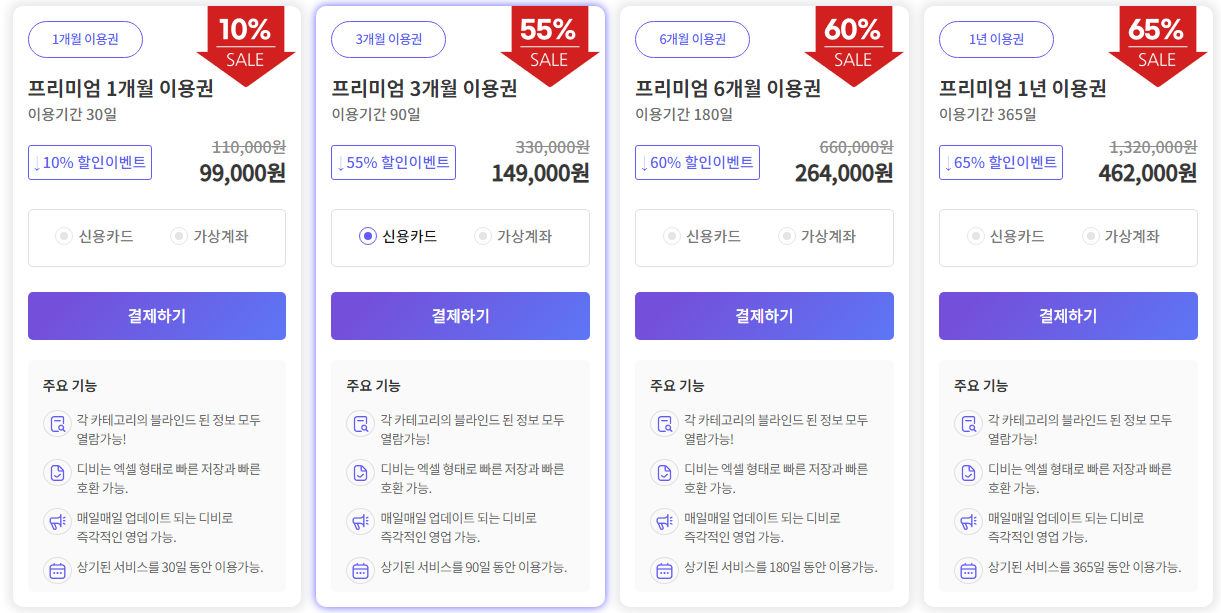This screenshot has width=1221, height=613.
Task: Select 신용카드 for the 6개월 이용권
Action: tap(672, 236)
